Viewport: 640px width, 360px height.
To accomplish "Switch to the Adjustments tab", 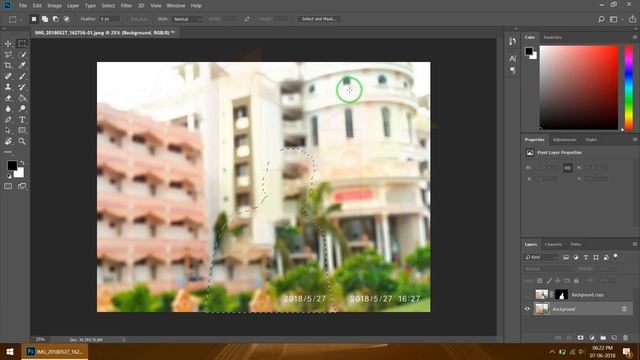I will 564,140.
